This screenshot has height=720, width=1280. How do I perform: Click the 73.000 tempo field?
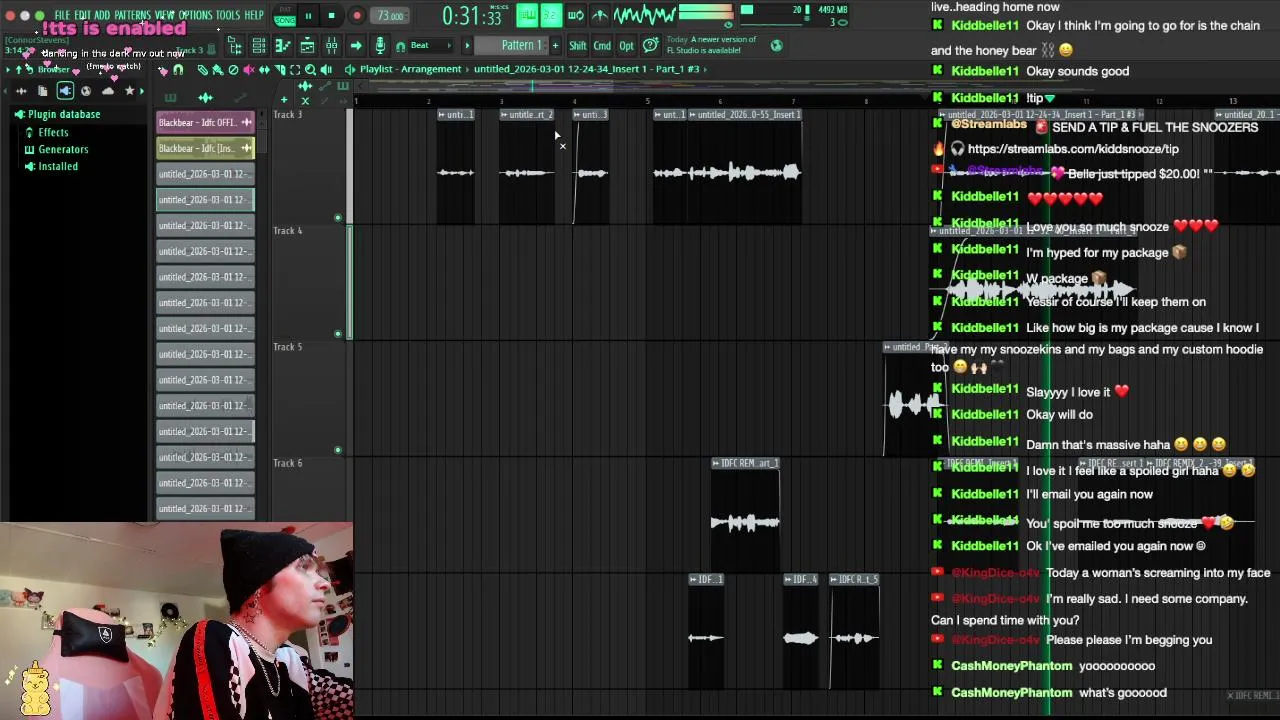pyautogui.click(x=389, y=16)
